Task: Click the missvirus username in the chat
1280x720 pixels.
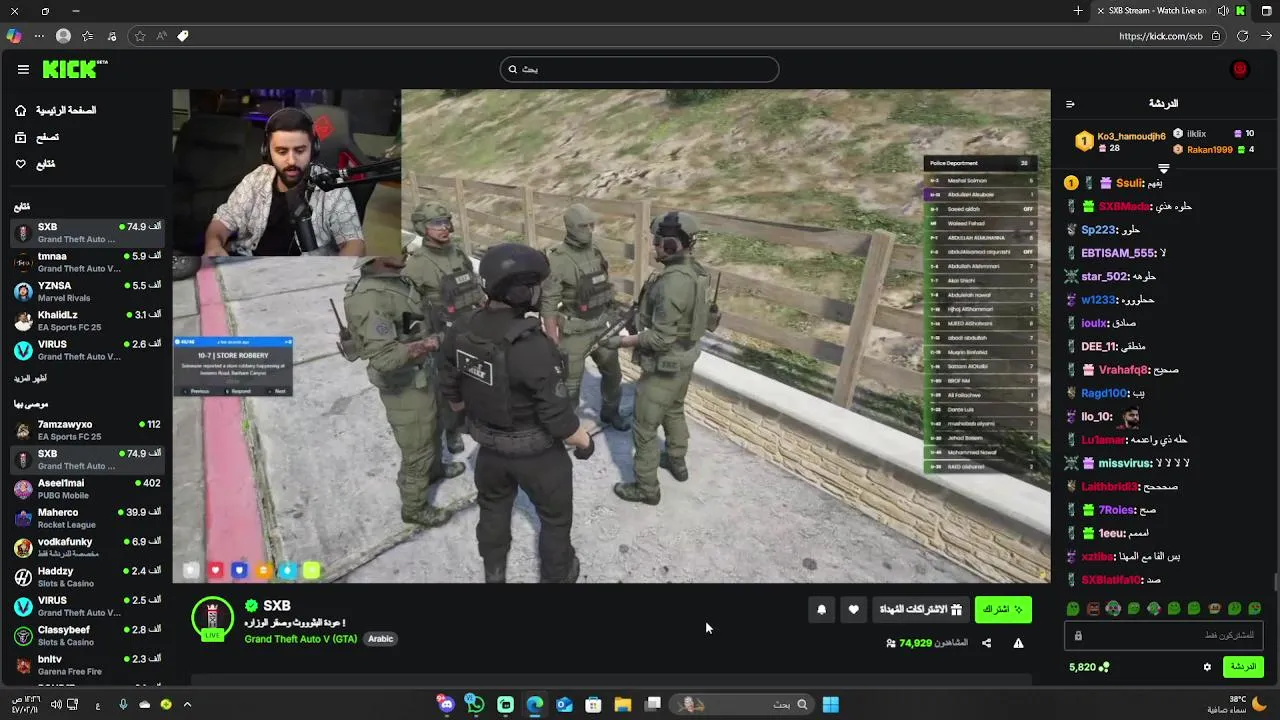Action: coord(1125,463)
